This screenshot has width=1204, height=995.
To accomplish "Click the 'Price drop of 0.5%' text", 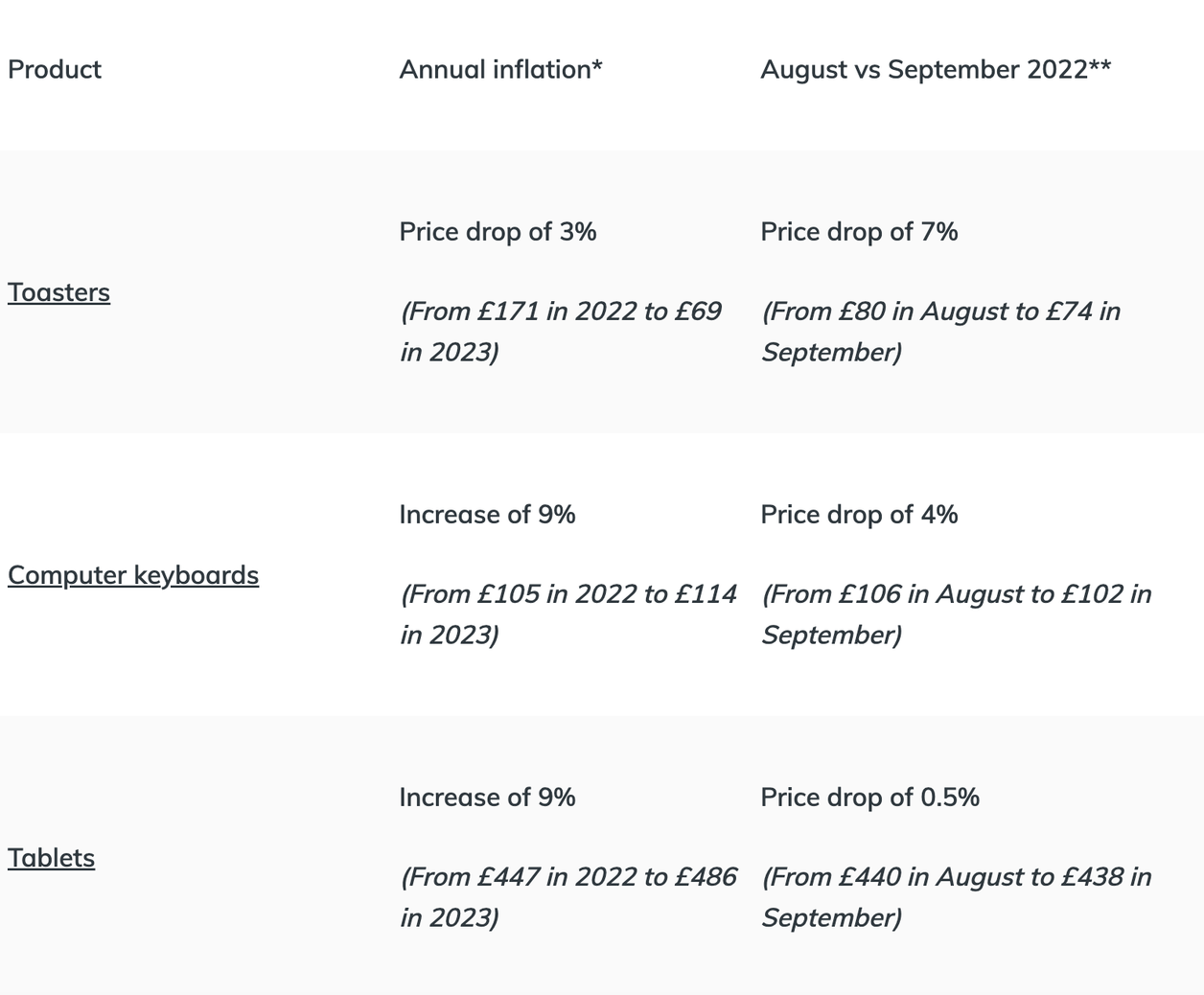I will pyautogui.click(x=869, y=798).
